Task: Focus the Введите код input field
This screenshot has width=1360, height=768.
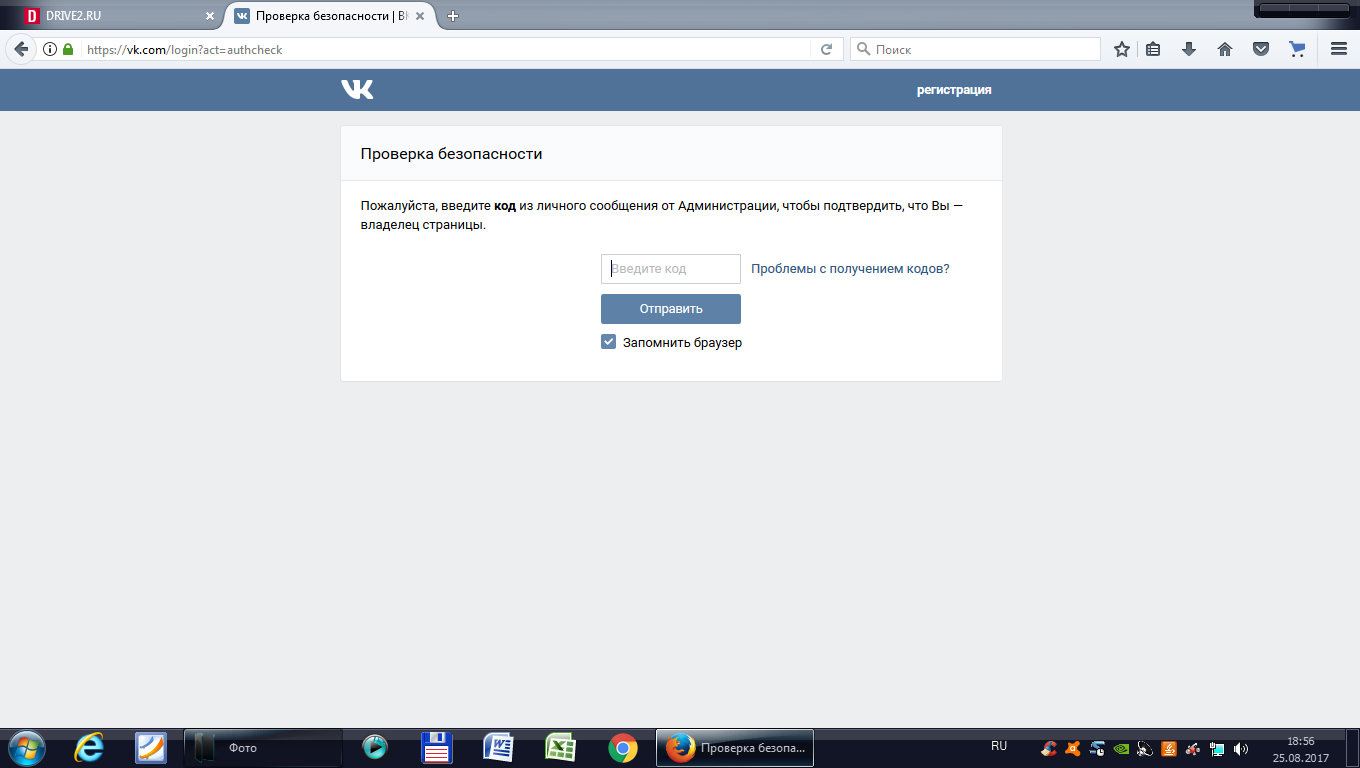Action: pyautogui.click(x=671, y=269)
